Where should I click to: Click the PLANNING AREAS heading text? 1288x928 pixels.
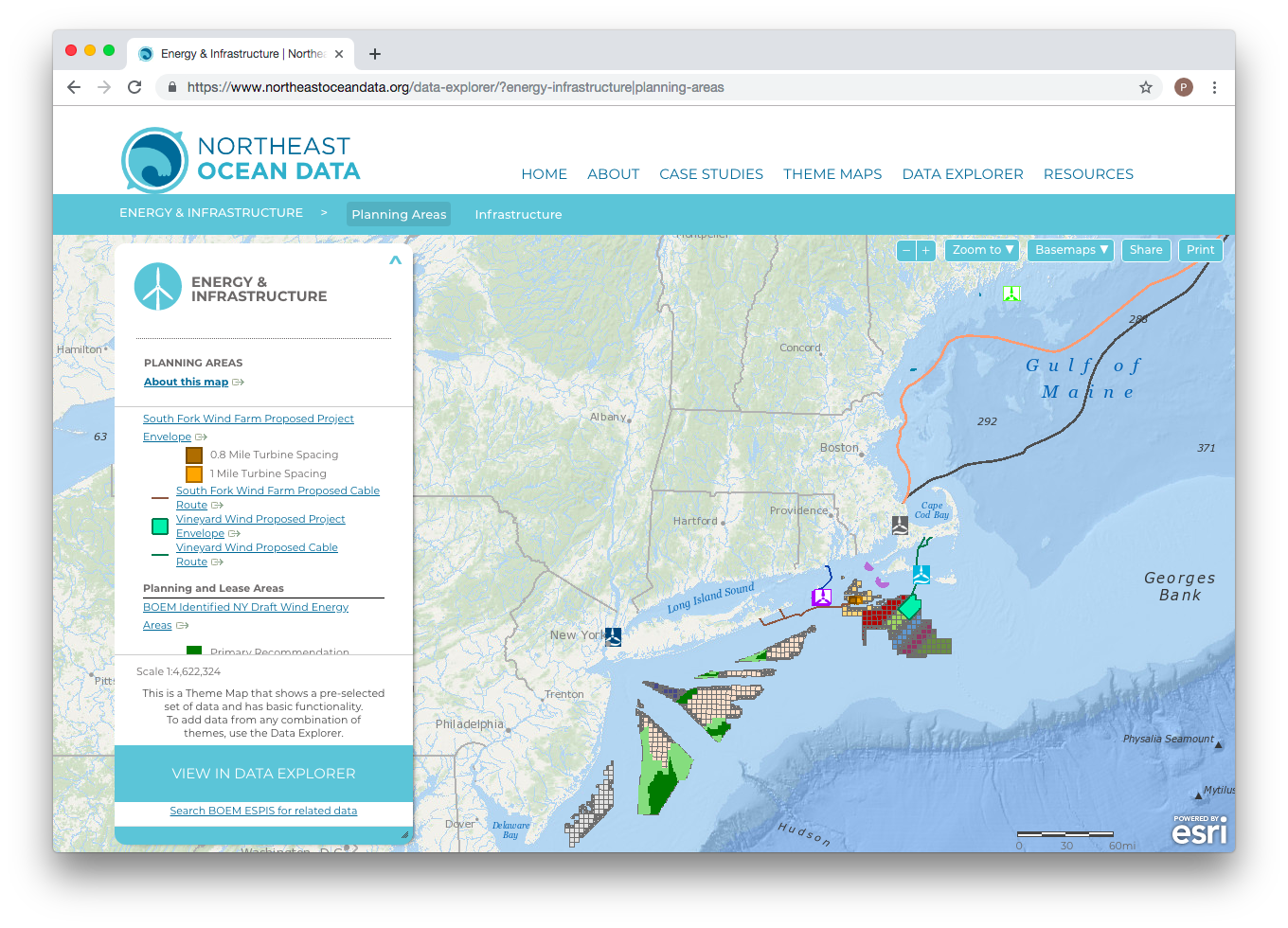193,363
